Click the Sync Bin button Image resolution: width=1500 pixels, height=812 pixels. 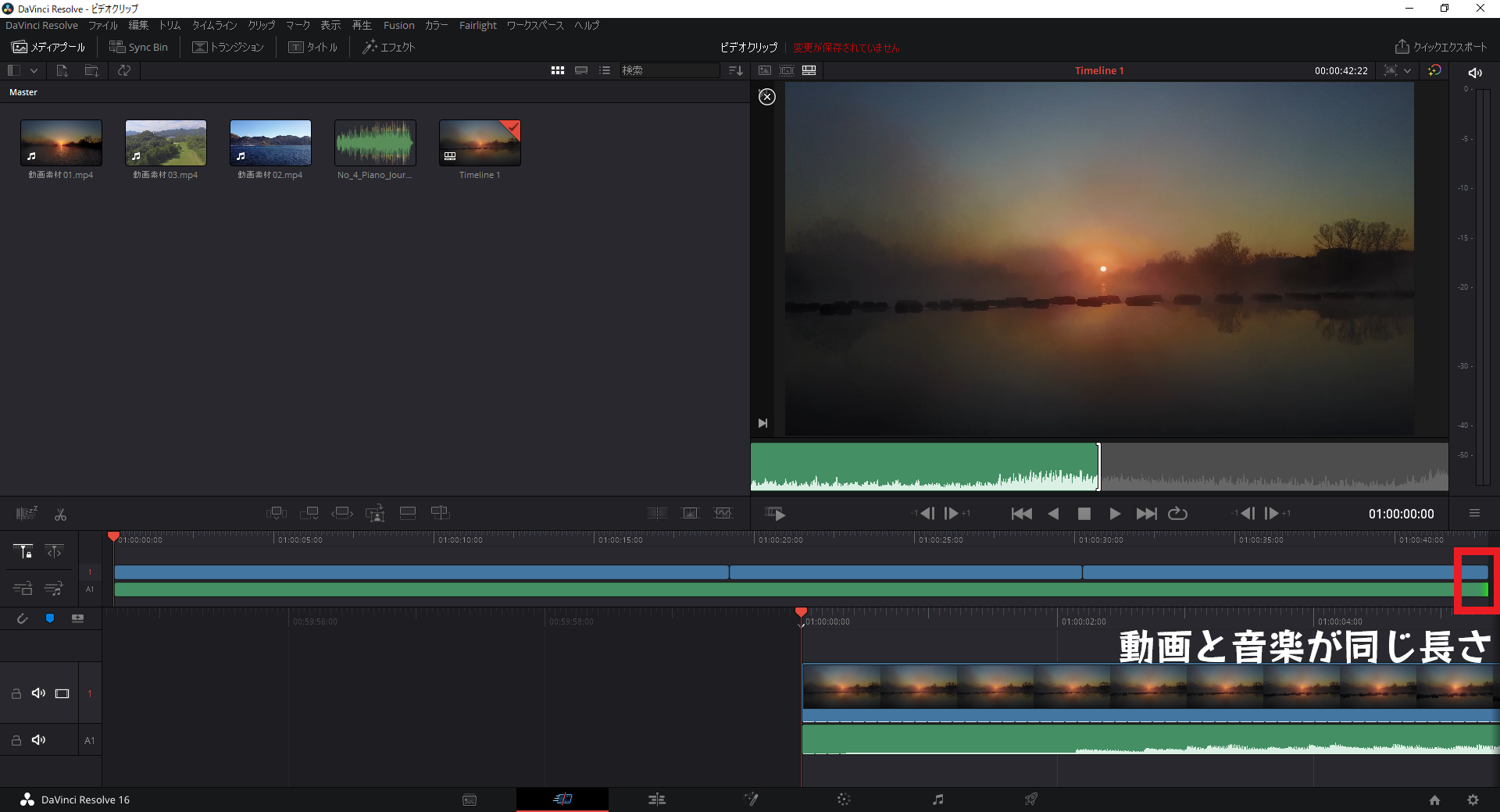tap(138, 47)
